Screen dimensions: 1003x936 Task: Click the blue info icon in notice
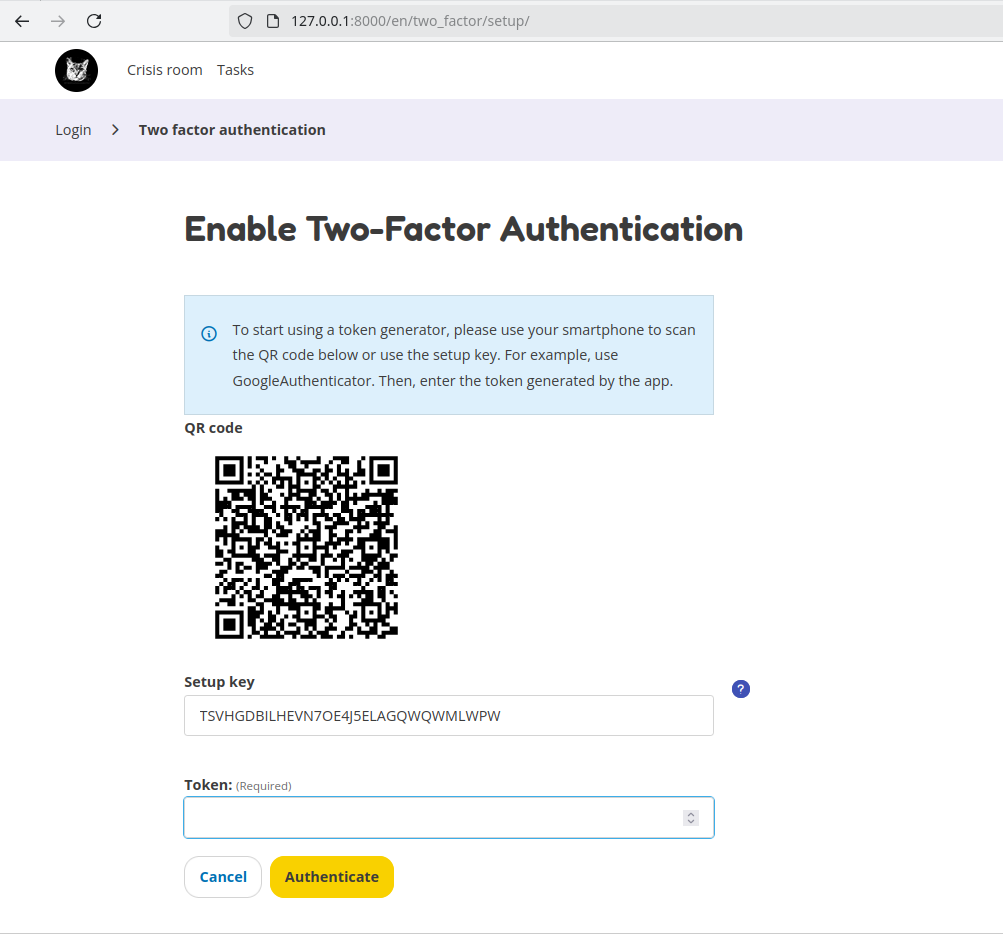point(209,333)
